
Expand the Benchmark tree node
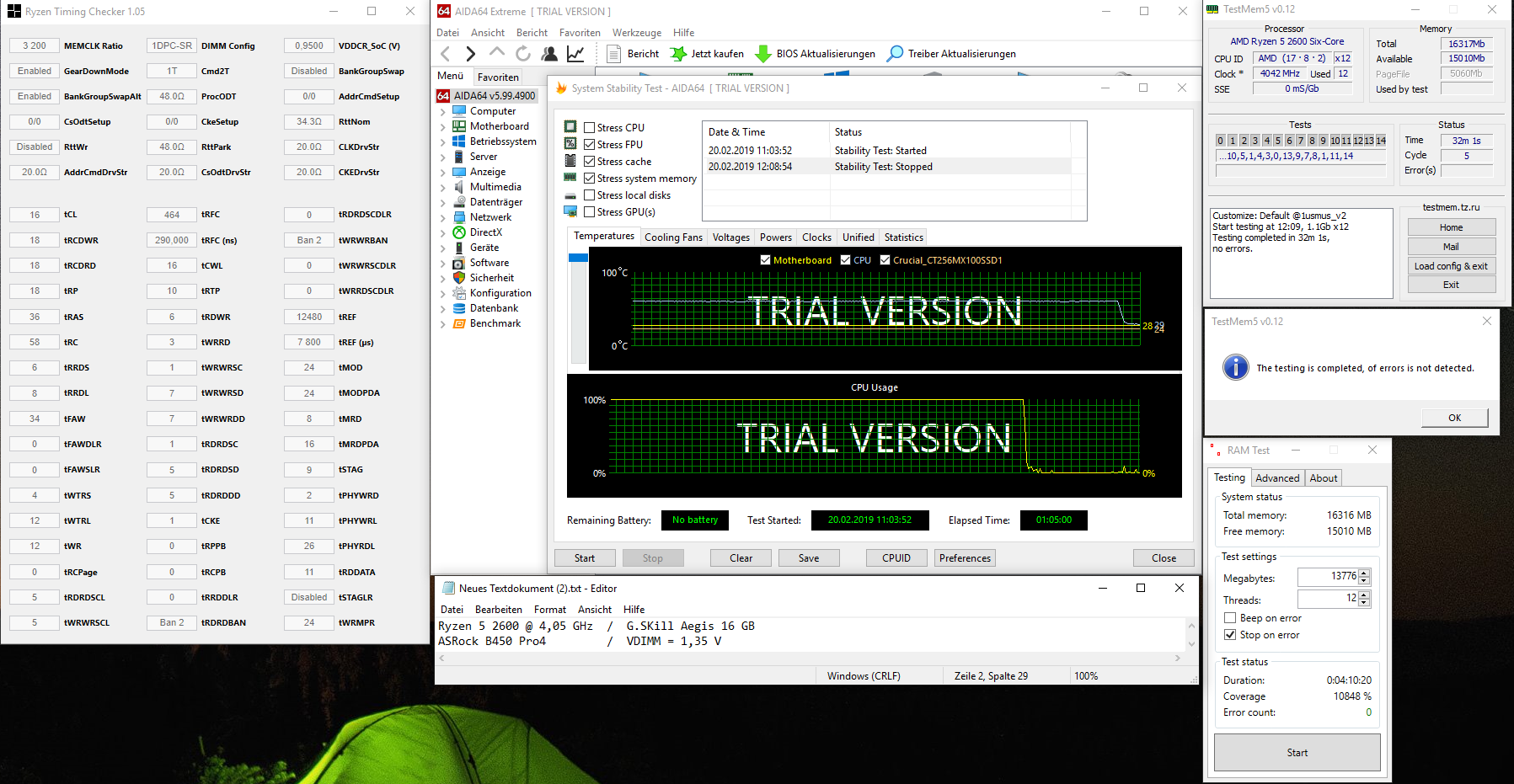[443, 323]
